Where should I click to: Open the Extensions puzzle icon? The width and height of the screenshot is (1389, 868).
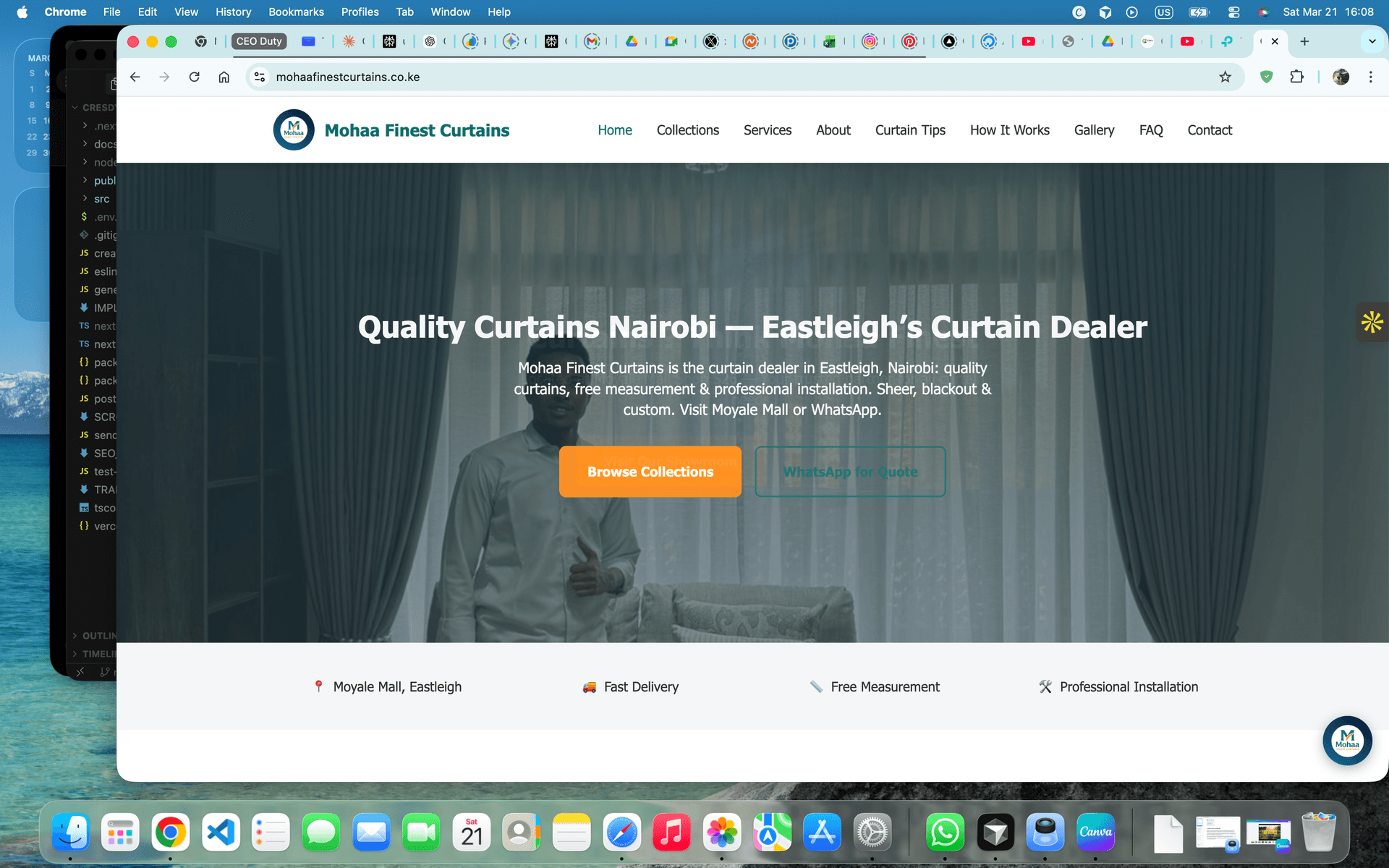click(x=1297, y=77)
